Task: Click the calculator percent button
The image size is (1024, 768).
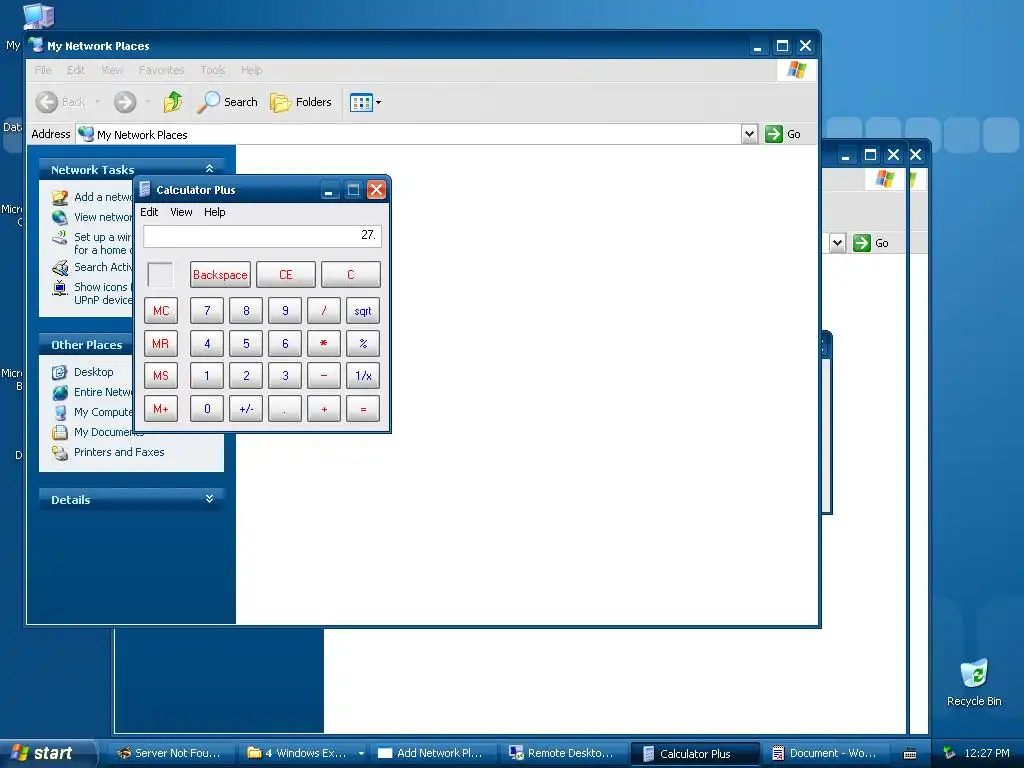Action: pyautogui.click(x=363, y=344)
